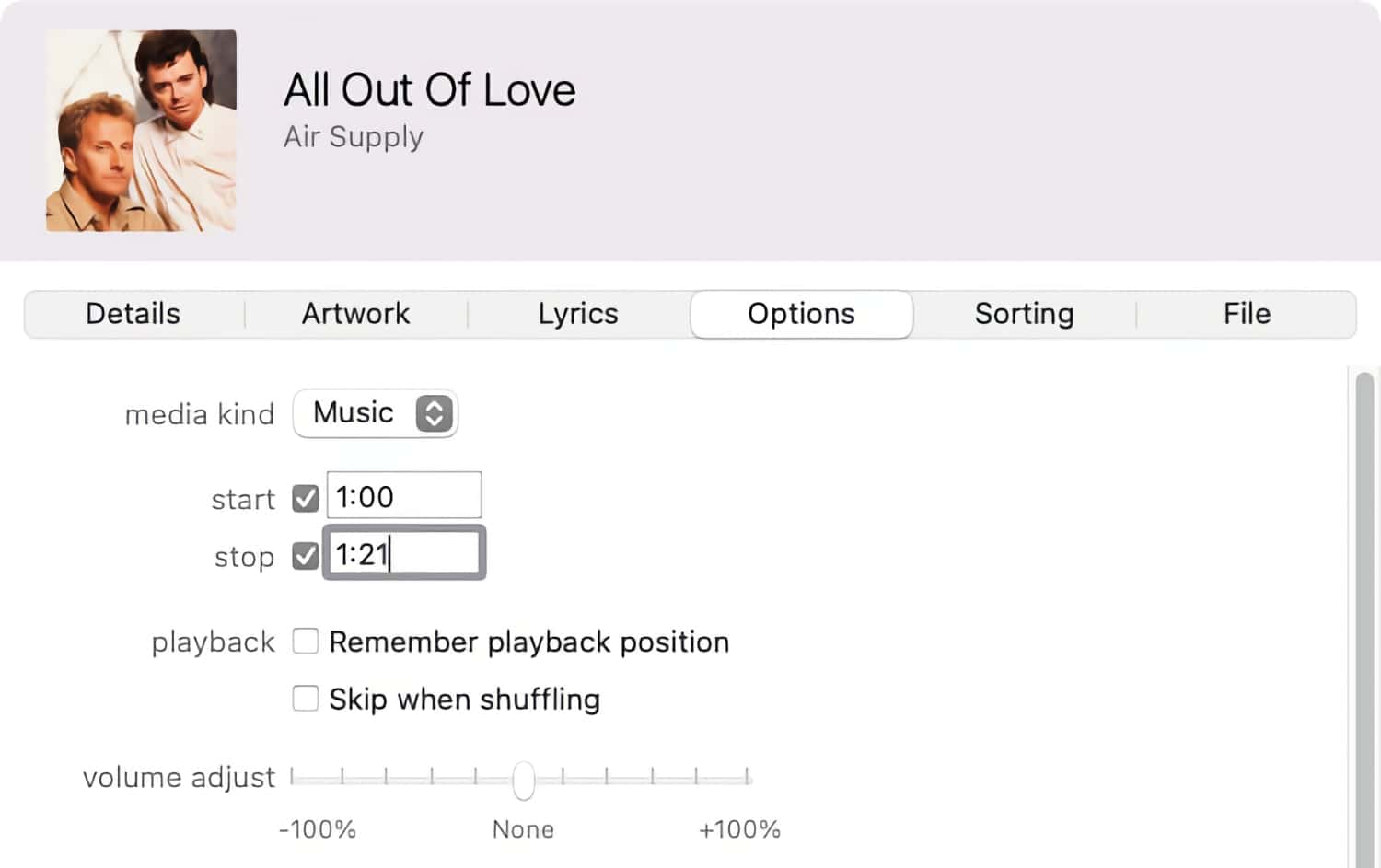The width and height of the screenshot is (1381, 868).
Task: Click the start time field showing 1:00
Action: click(x=403, y=494)
